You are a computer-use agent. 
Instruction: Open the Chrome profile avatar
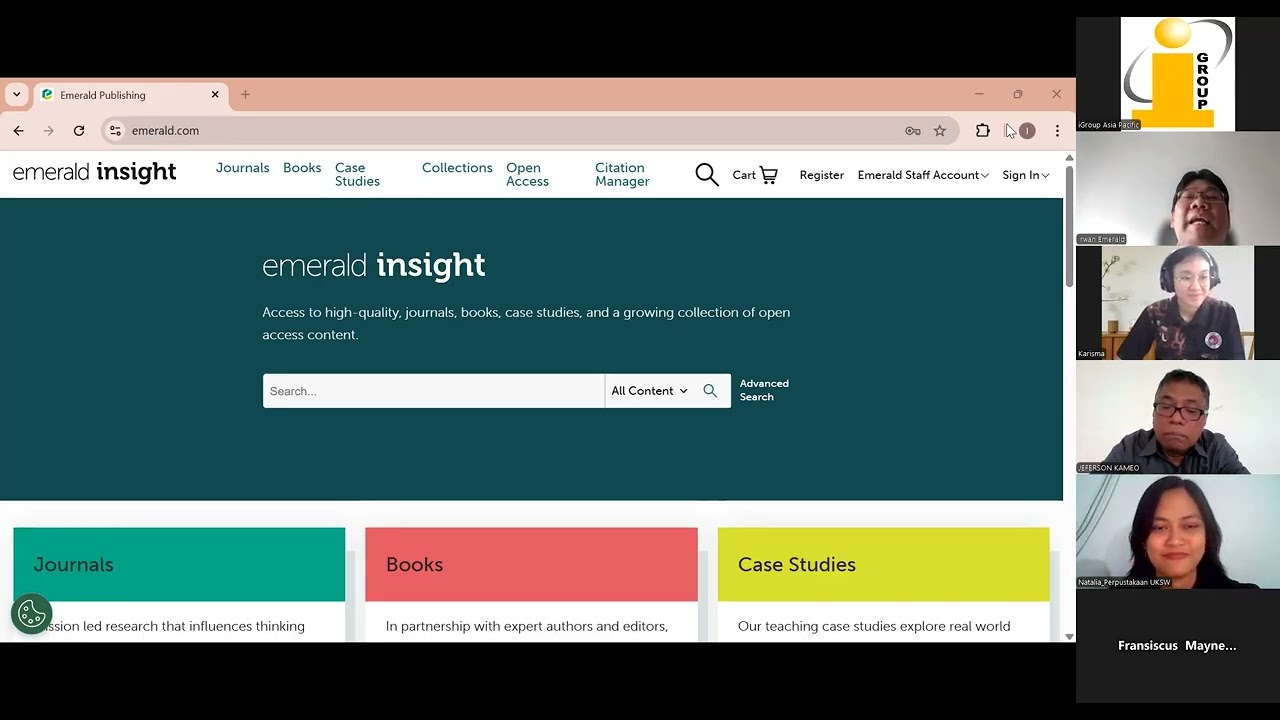click(x=1026, y=131)
